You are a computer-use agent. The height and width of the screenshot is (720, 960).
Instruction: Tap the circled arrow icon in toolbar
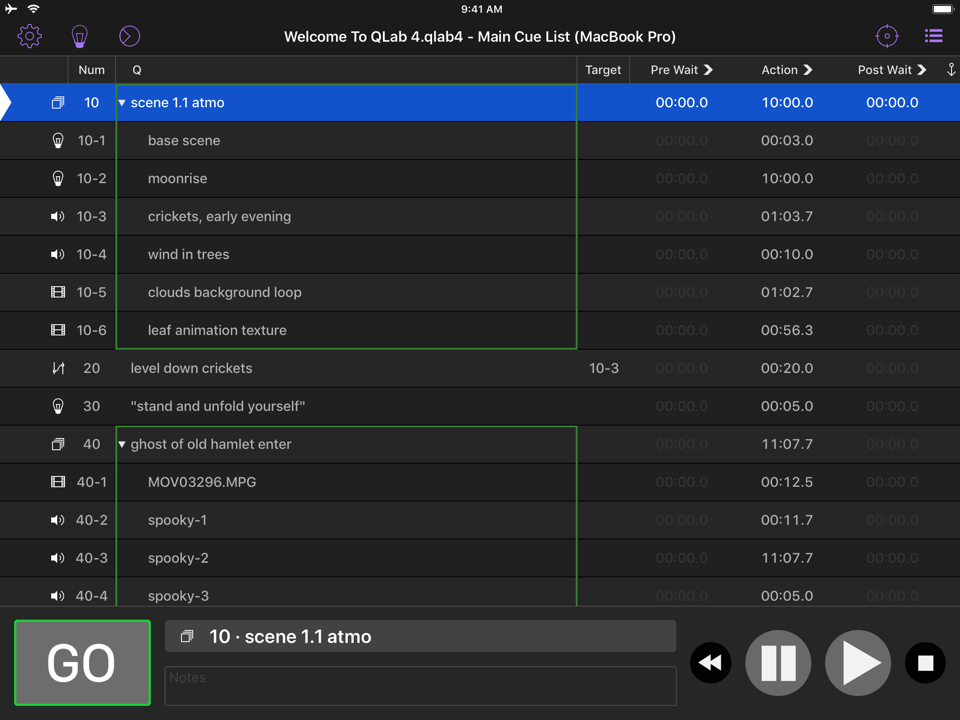tap(129, 37)
